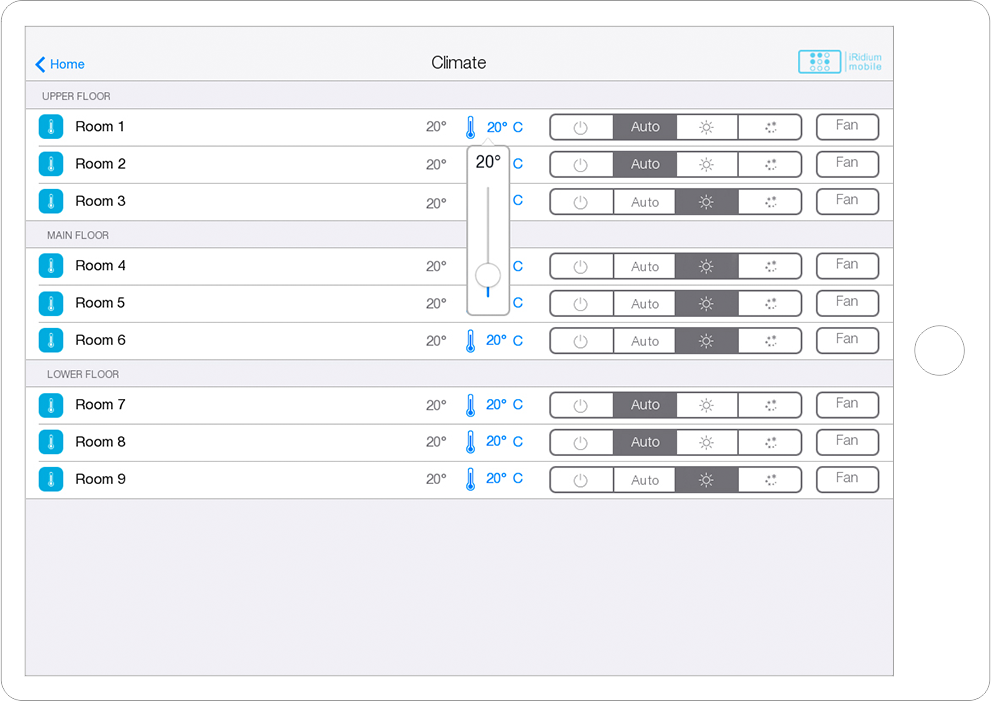The width and height of the screenshot is (991, 702).
Task: Select cooling snowflake icon for Room 8
Action: point(770,442)
